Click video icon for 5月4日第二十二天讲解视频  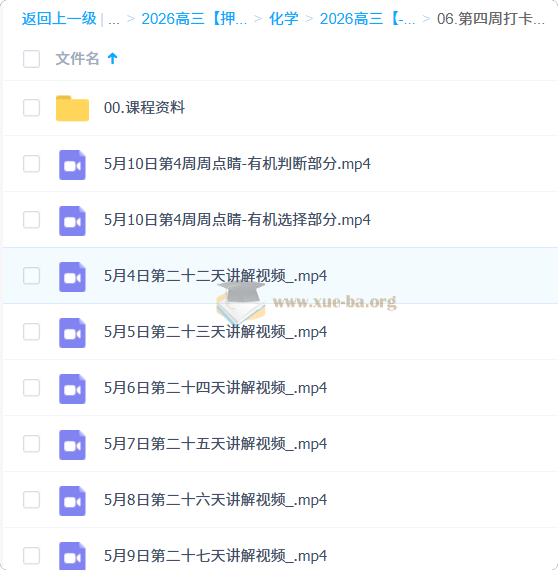72,277
